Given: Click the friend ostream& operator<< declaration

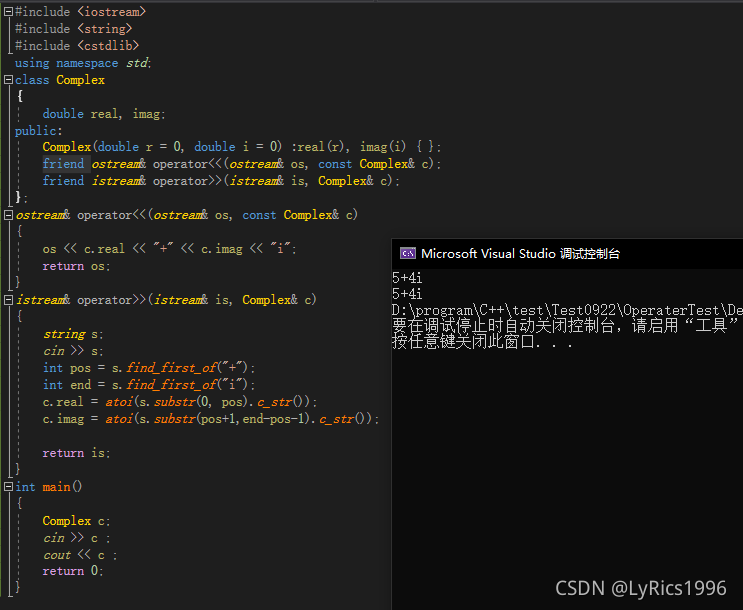Looking at the screenshot, I should pyautogui.click(x=242, y=164).
